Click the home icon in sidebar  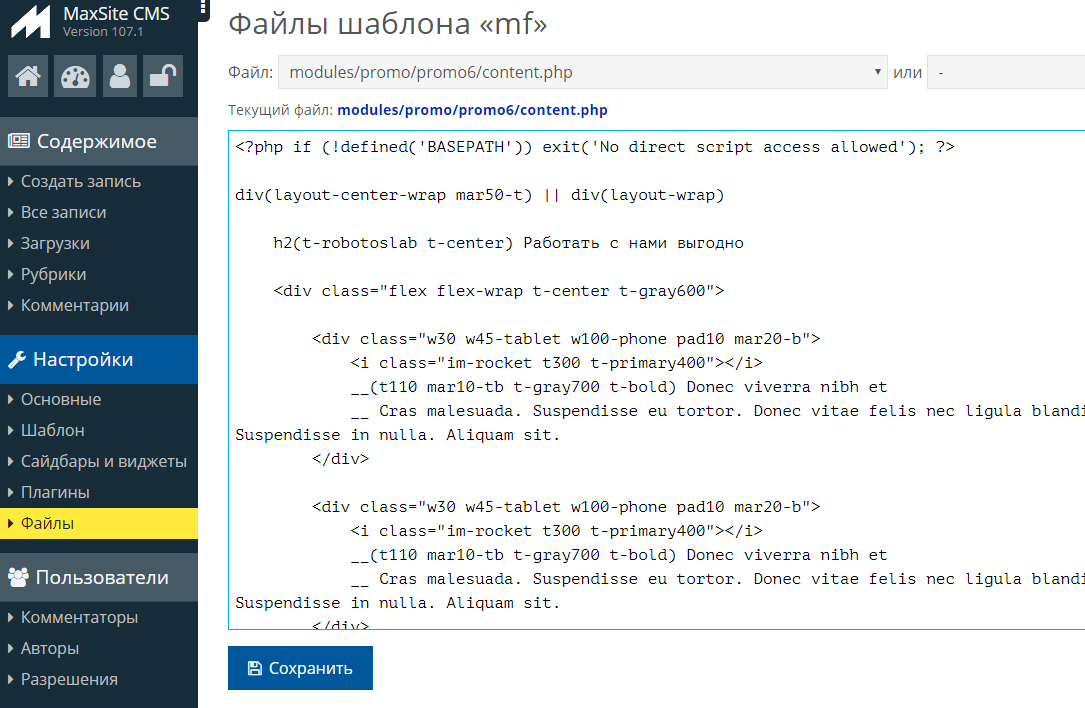coord(28,76)
